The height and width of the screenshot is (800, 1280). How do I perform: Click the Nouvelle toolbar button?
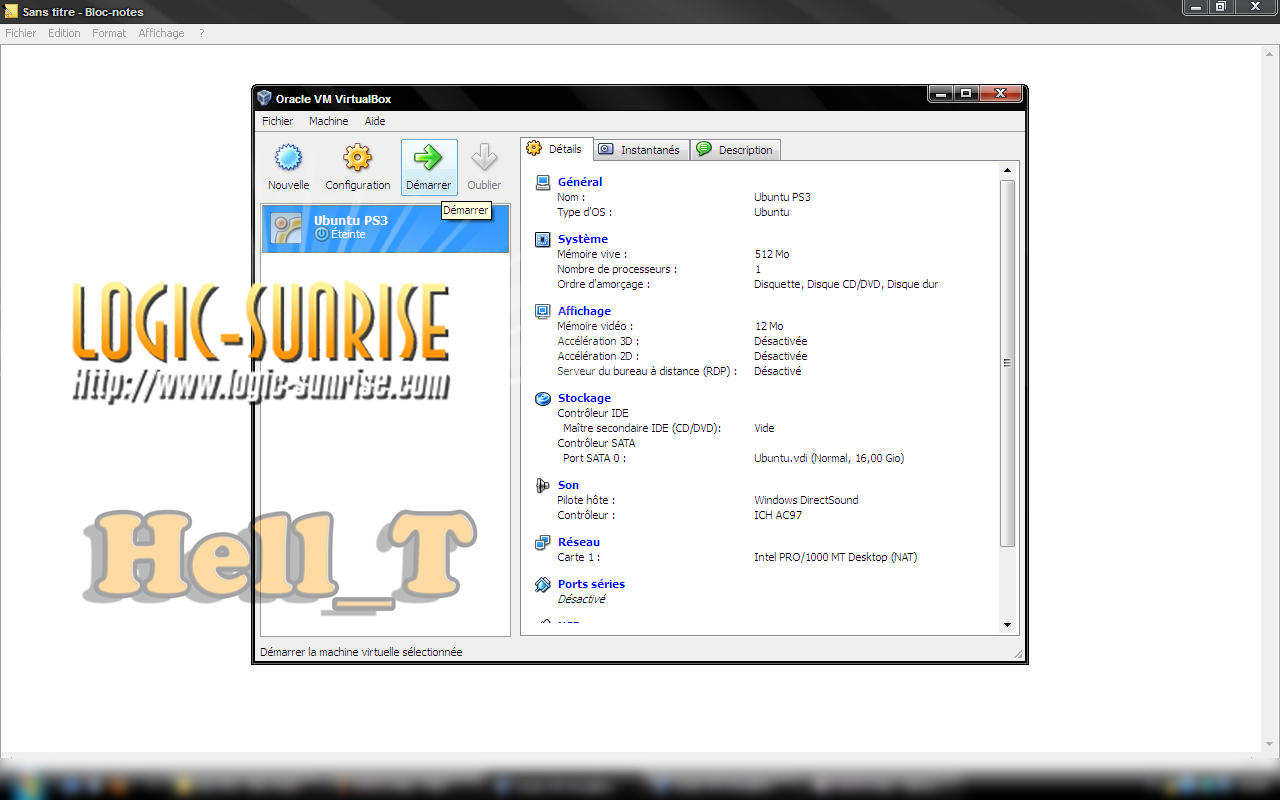tap(288, 167)
